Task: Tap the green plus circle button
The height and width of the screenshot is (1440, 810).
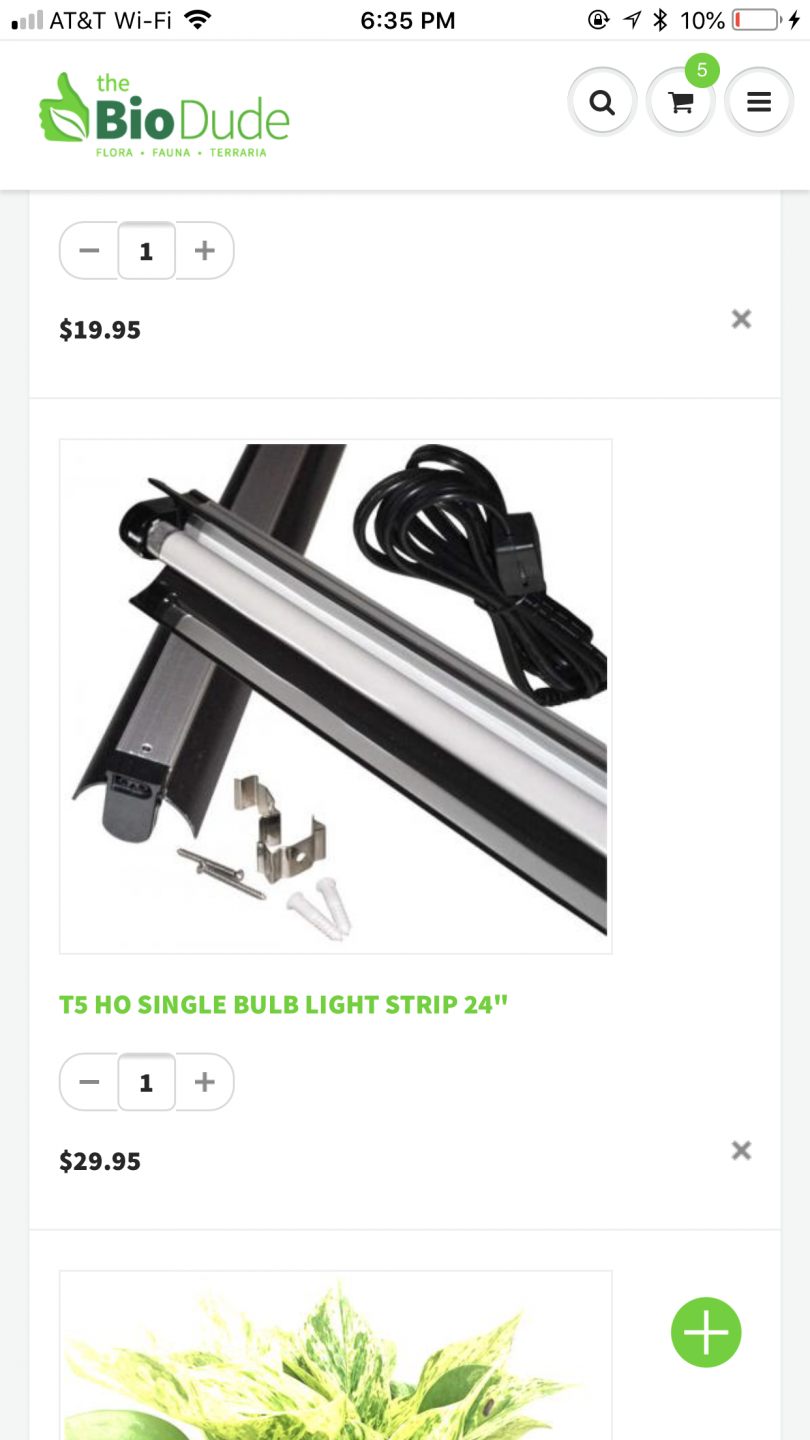Action: click(x=706, y=1332)
